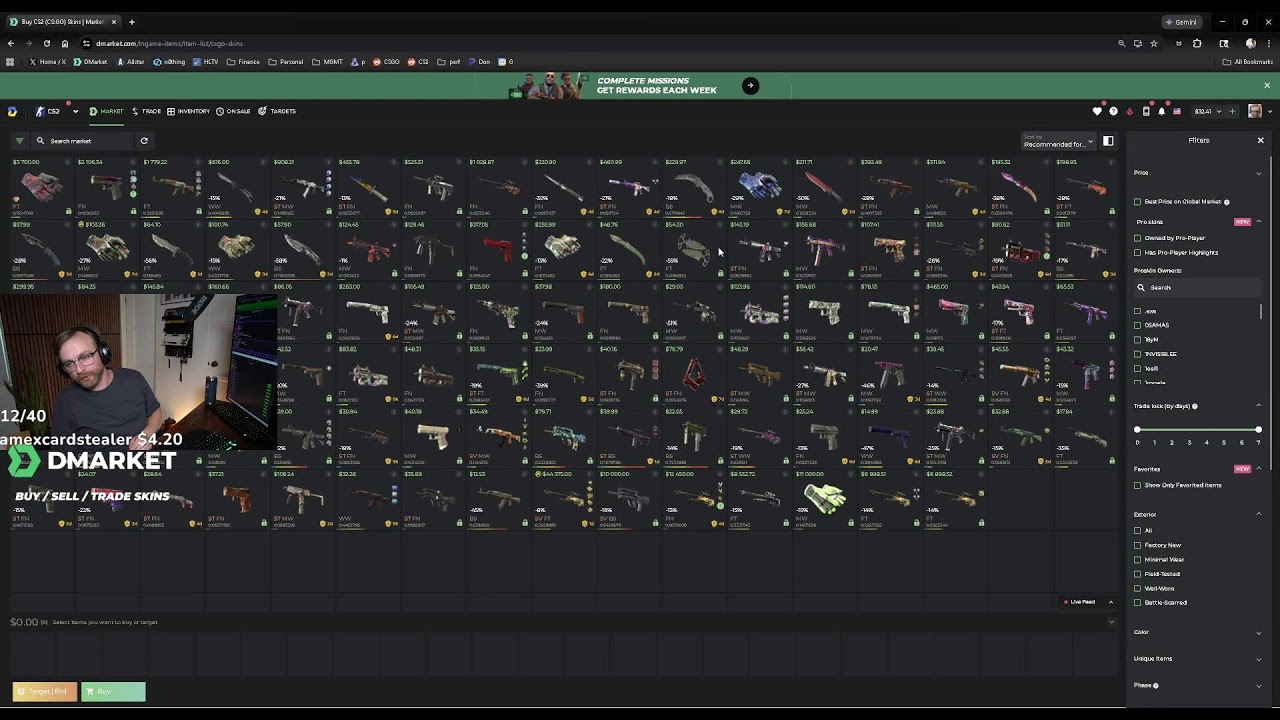Image resolution: width=1280 pixels, height=720 pixels.
Task: Check the OSAMAS owner checkbox
Action: [1137, 325]
